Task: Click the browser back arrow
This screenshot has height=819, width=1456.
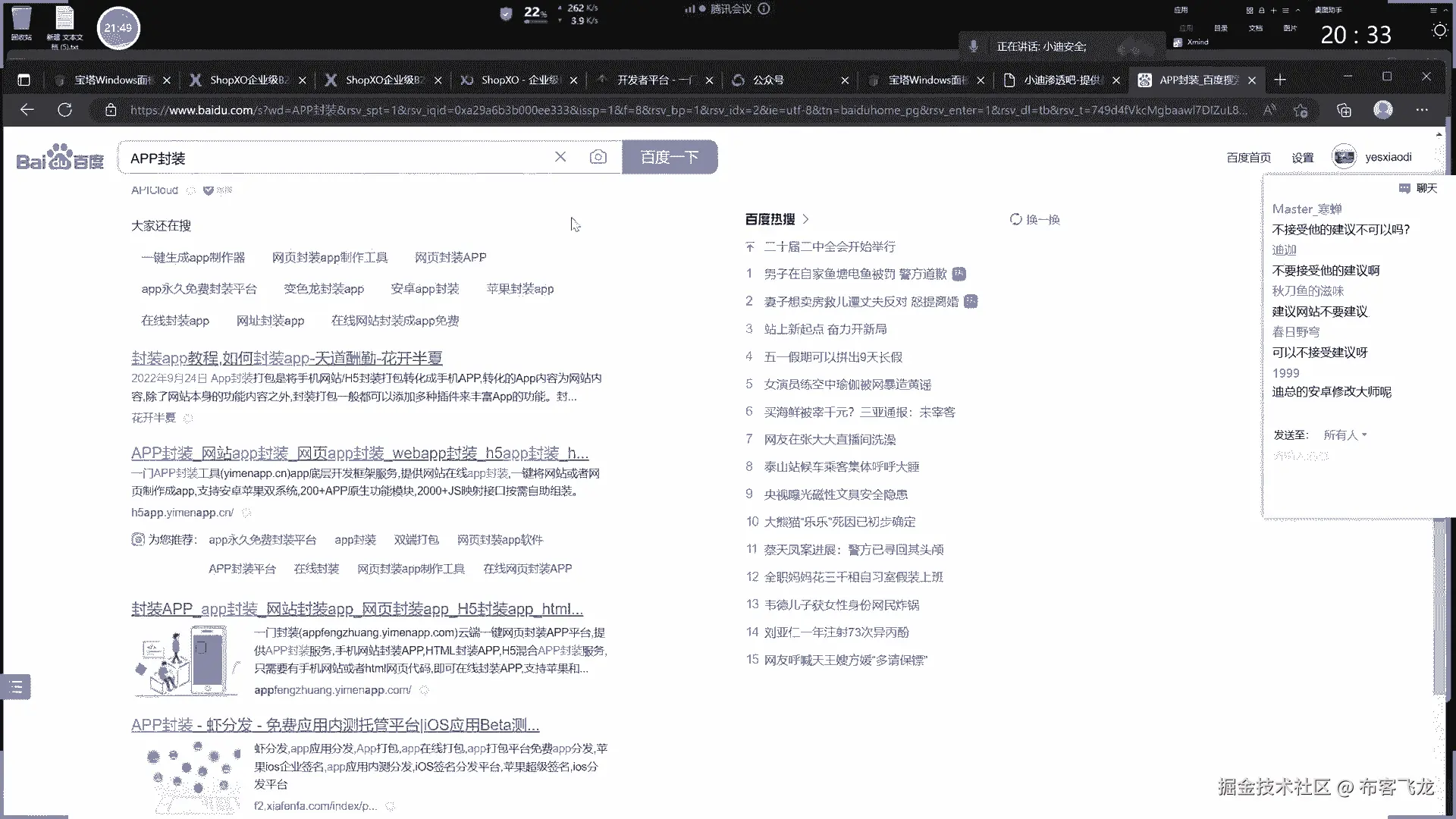Action: tap(27, 110)
